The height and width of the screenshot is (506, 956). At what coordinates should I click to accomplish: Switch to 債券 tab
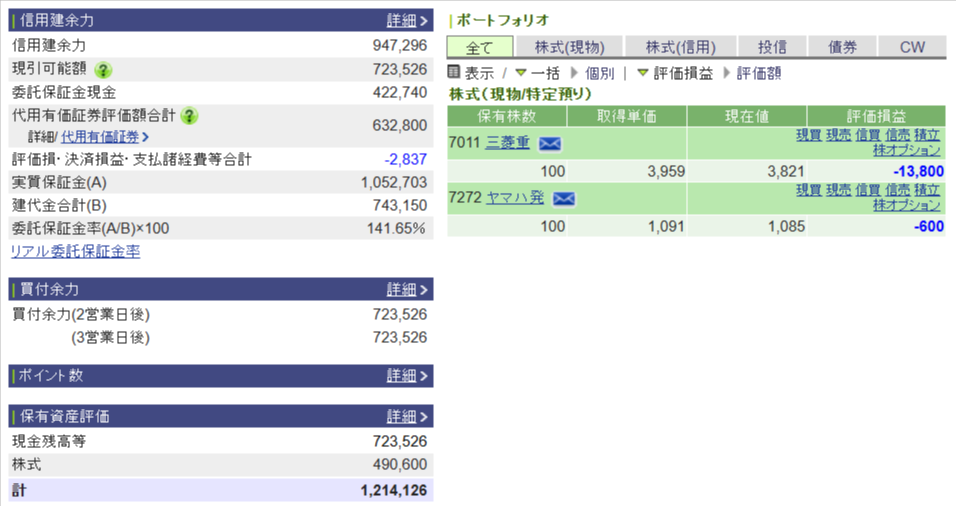coord(843,47)
